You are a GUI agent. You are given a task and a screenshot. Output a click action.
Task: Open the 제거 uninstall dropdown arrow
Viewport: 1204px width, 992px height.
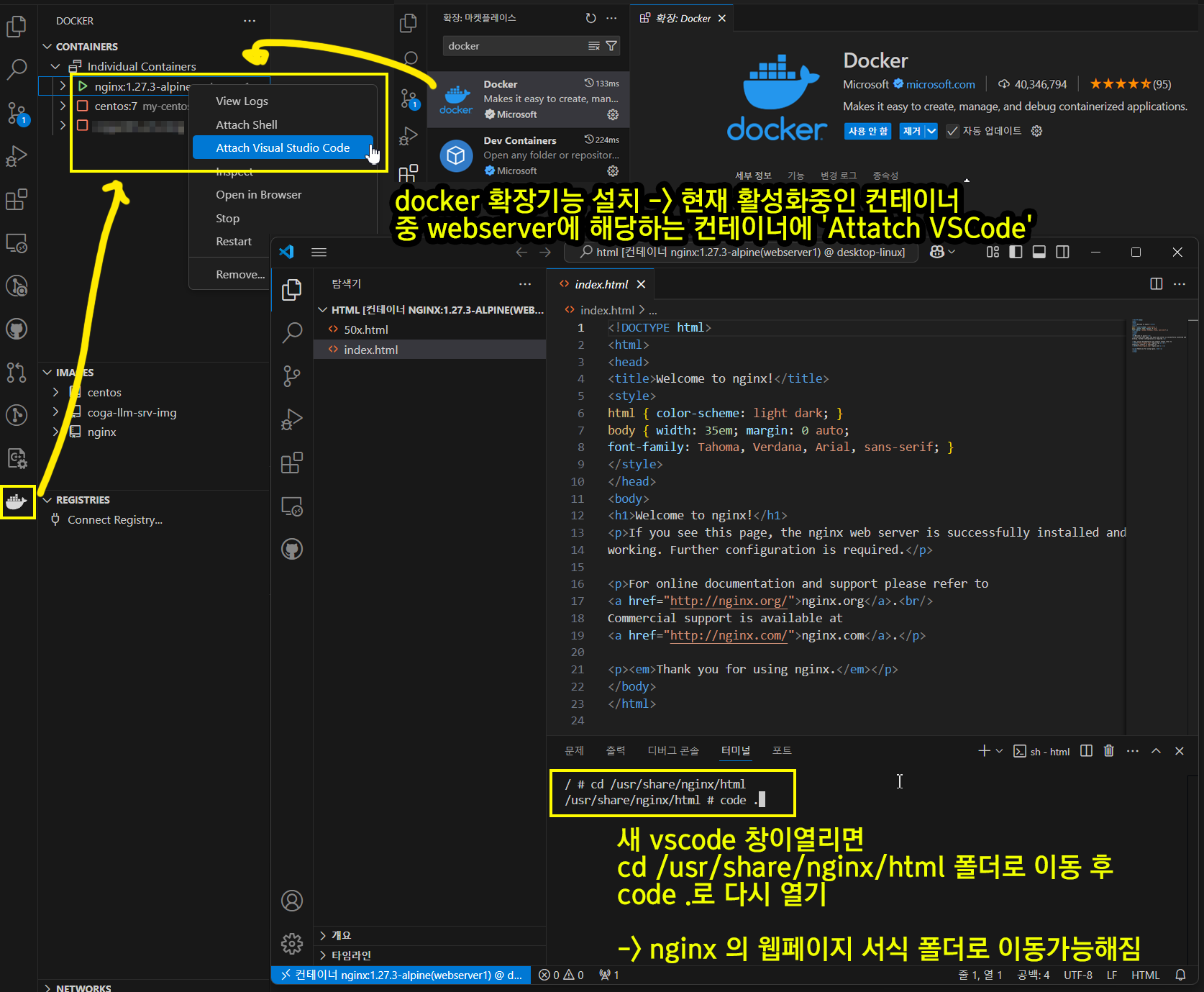pos(931,131)
